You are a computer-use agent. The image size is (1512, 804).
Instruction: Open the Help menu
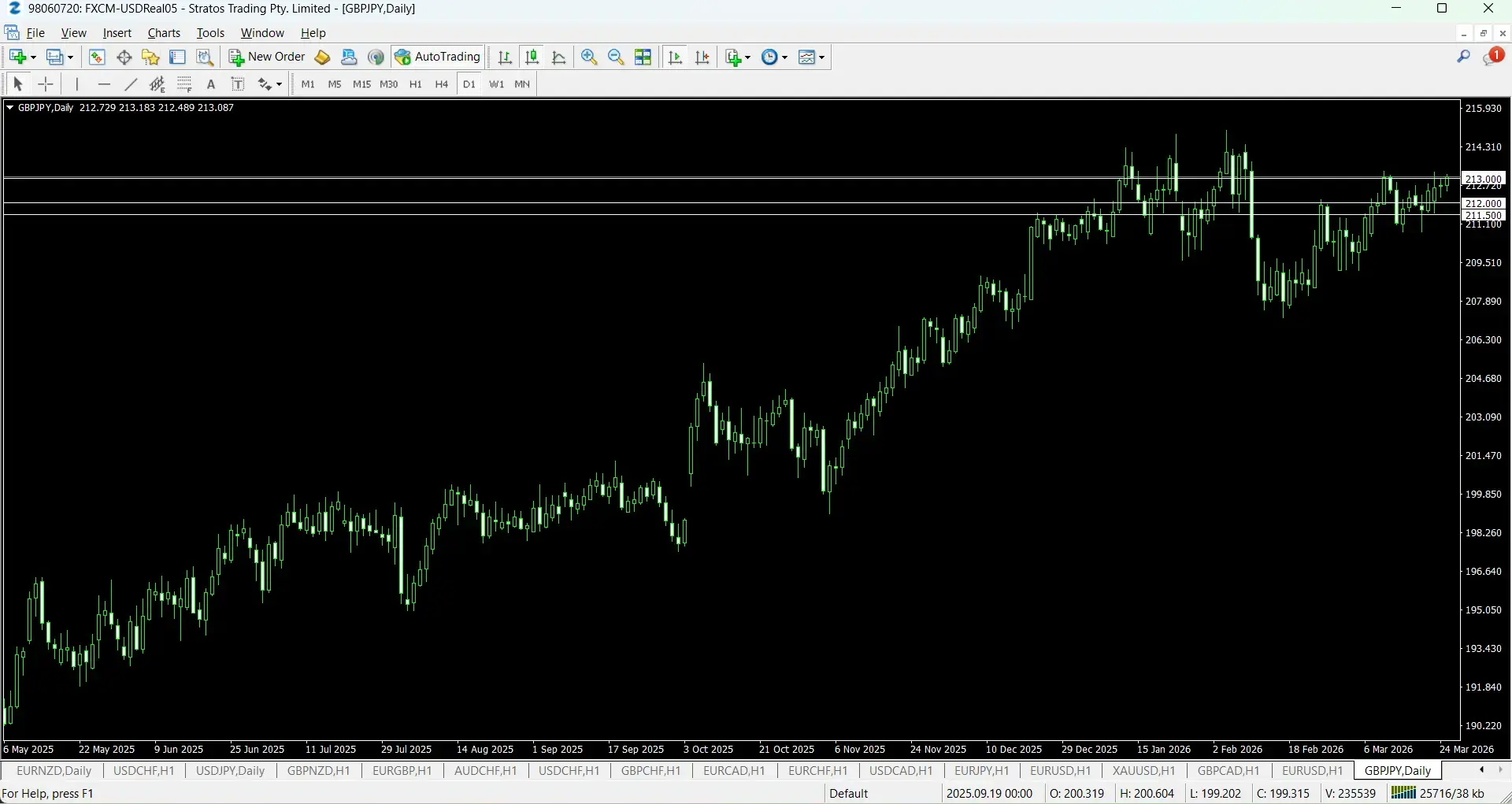[313, 33]
